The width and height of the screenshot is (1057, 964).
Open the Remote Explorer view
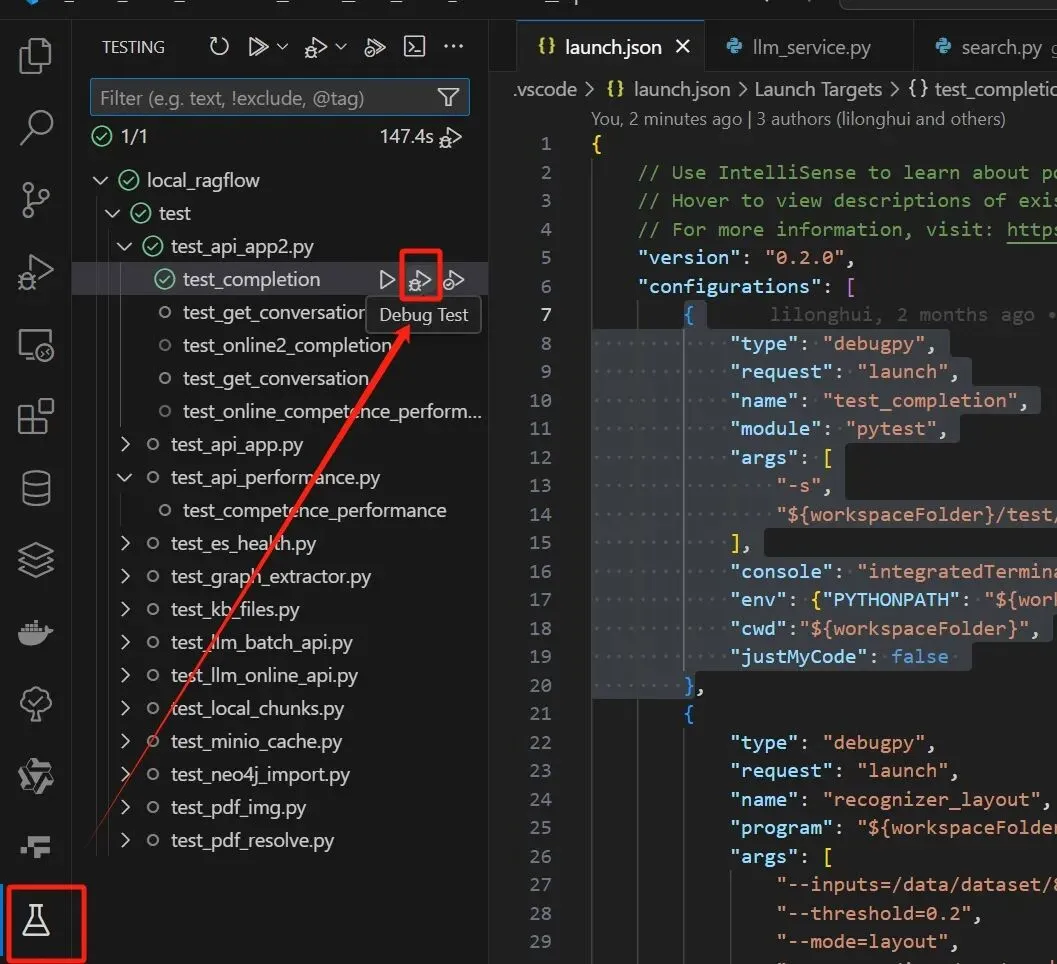[35, 344]
